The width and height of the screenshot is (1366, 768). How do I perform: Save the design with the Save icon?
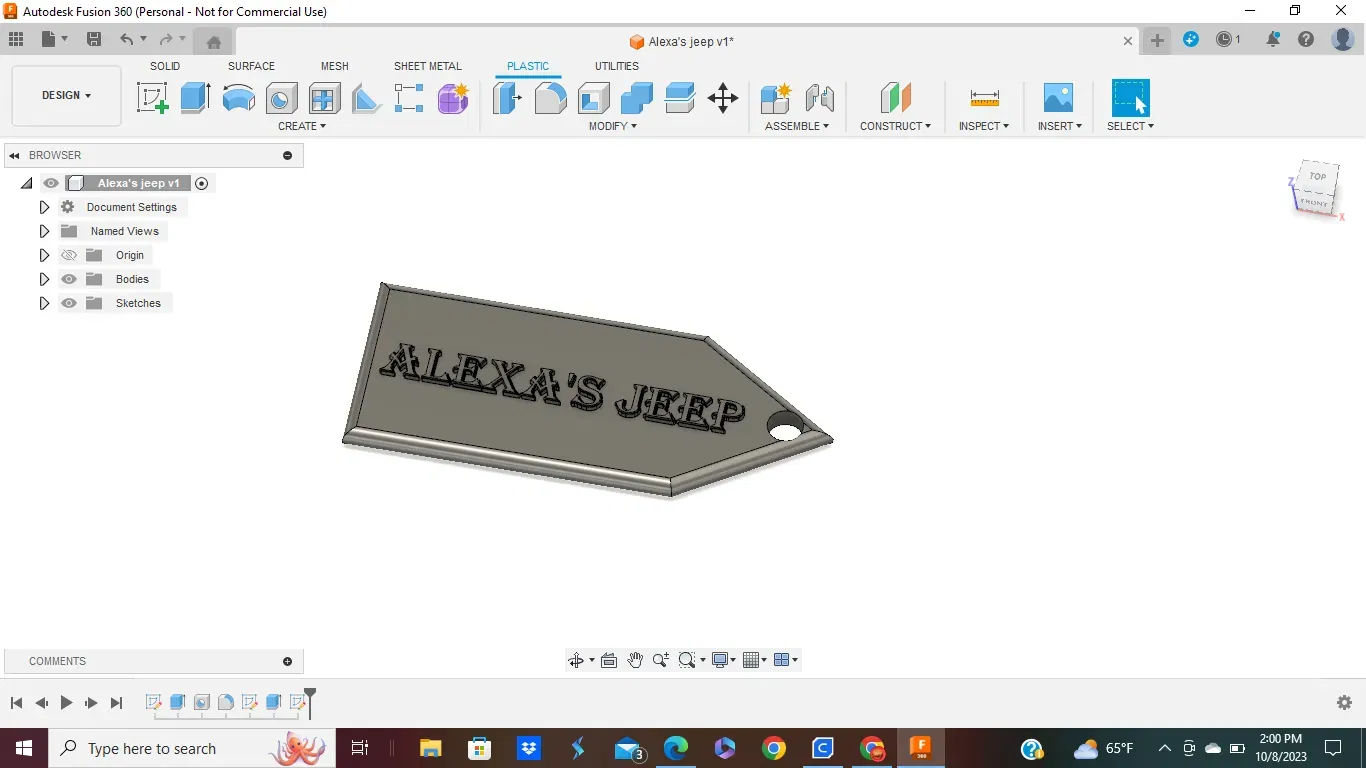[x=94, y=40]
